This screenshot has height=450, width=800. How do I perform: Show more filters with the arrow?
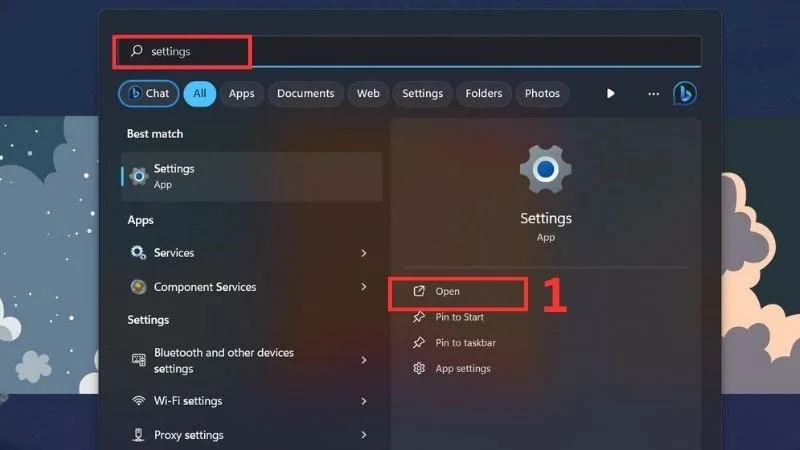(610, 93)
